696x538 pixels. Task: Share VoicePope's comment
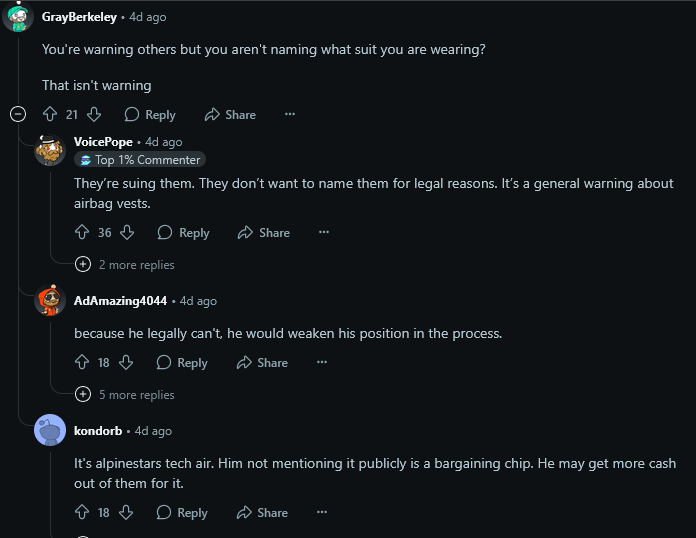pos(263,232)
